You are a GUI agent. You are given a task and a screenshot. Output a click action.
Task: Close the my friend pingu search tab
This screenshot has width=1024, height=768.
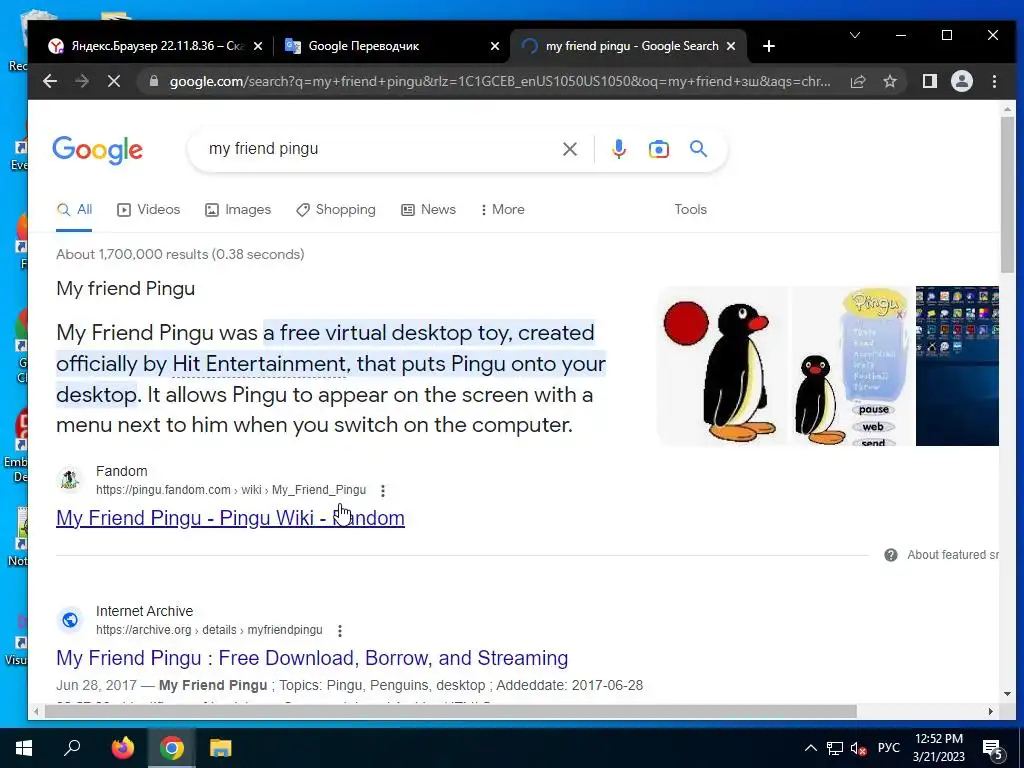tap(731, 46)
